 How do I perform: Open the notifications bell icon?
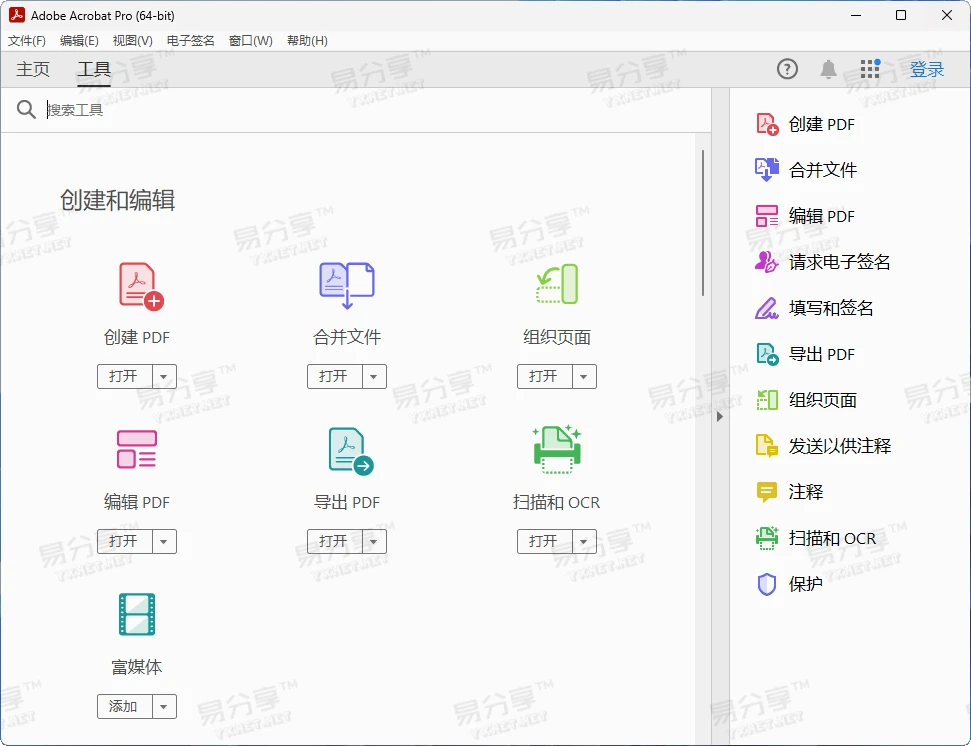point(828,69)
